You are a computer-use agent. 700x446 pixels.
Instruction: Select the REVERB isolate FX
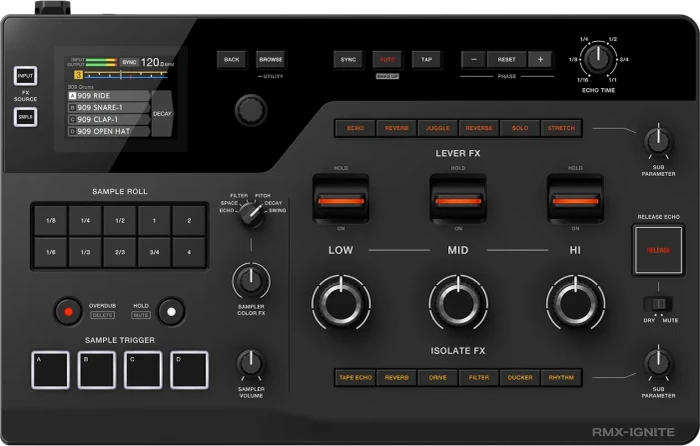[396, 378]
